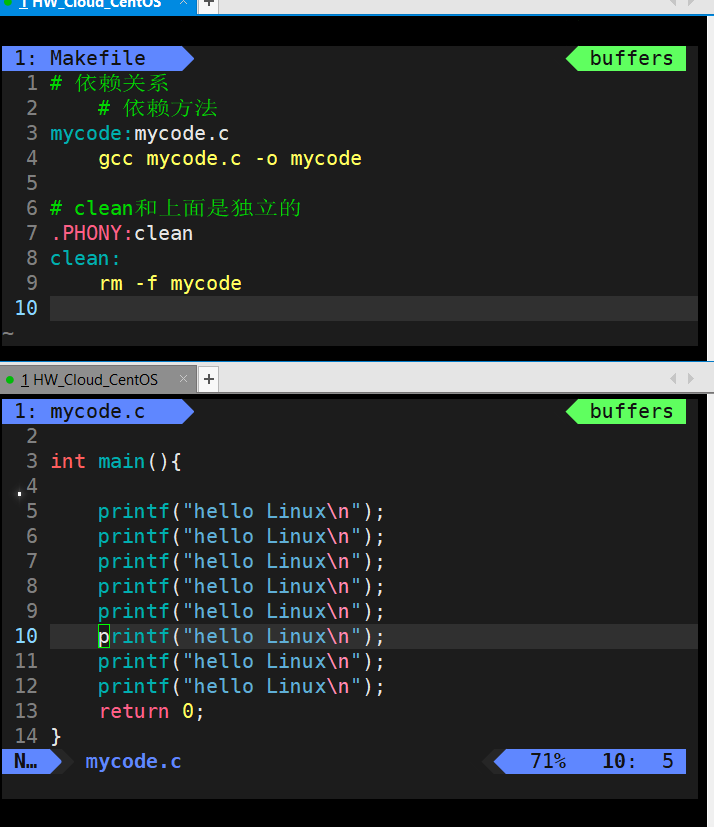Click the plus new-tab button in lower terminal
Image resolution: width=714 pixels, height=827 pixels.
(209, 379)
